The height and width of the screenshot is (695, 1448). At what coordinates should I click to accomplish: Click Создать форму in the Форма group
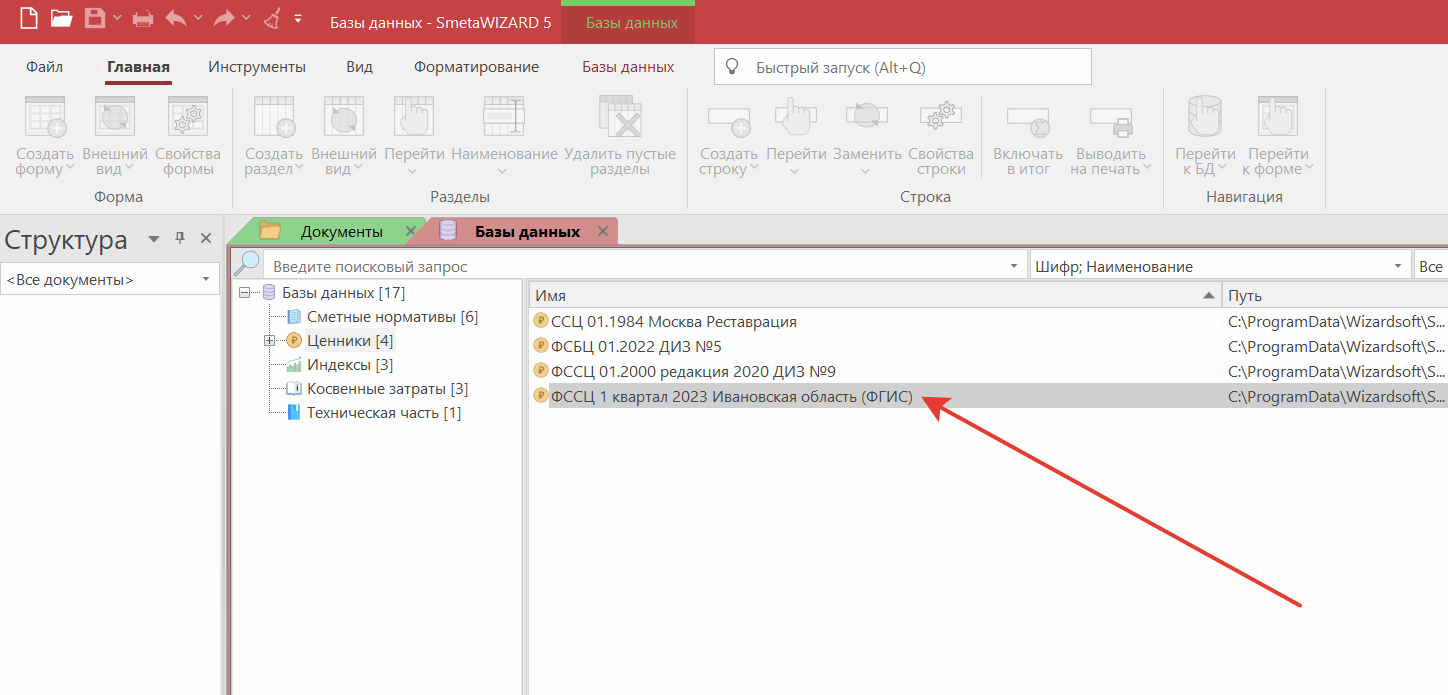pyautogui.click(x=45, y=135)
